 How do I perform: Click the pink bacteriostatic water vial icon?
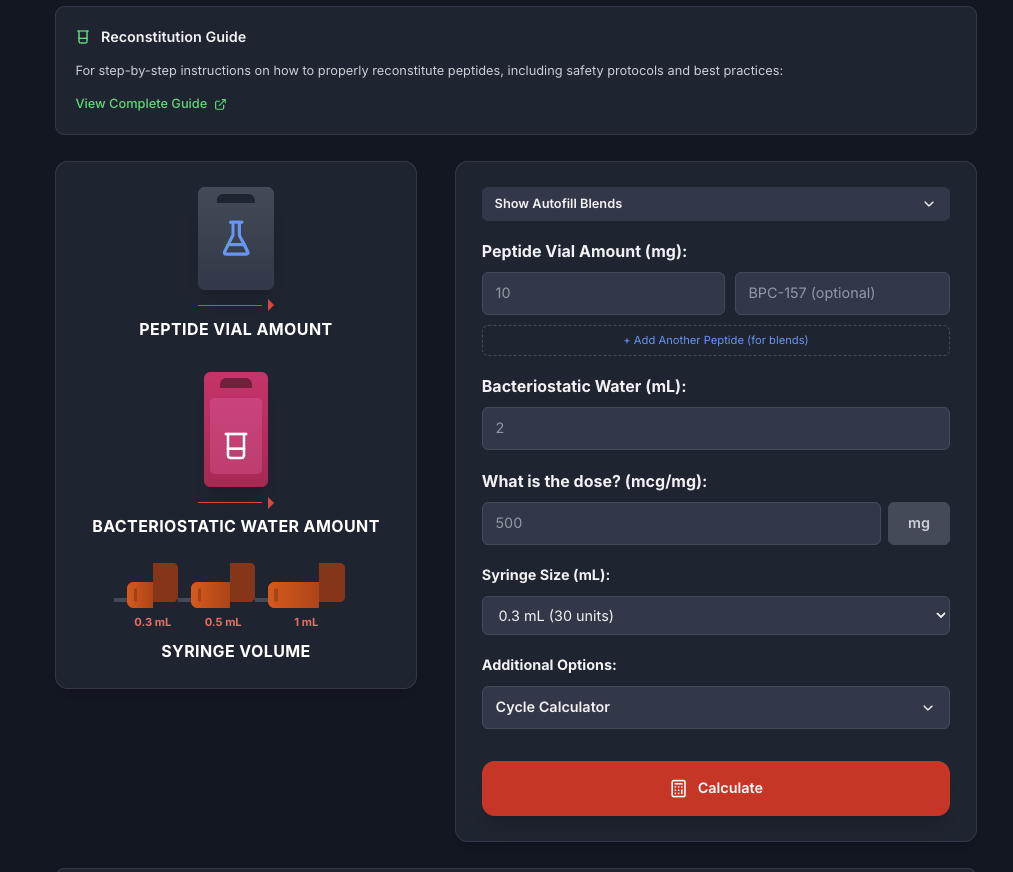click(x=236, y=430)
